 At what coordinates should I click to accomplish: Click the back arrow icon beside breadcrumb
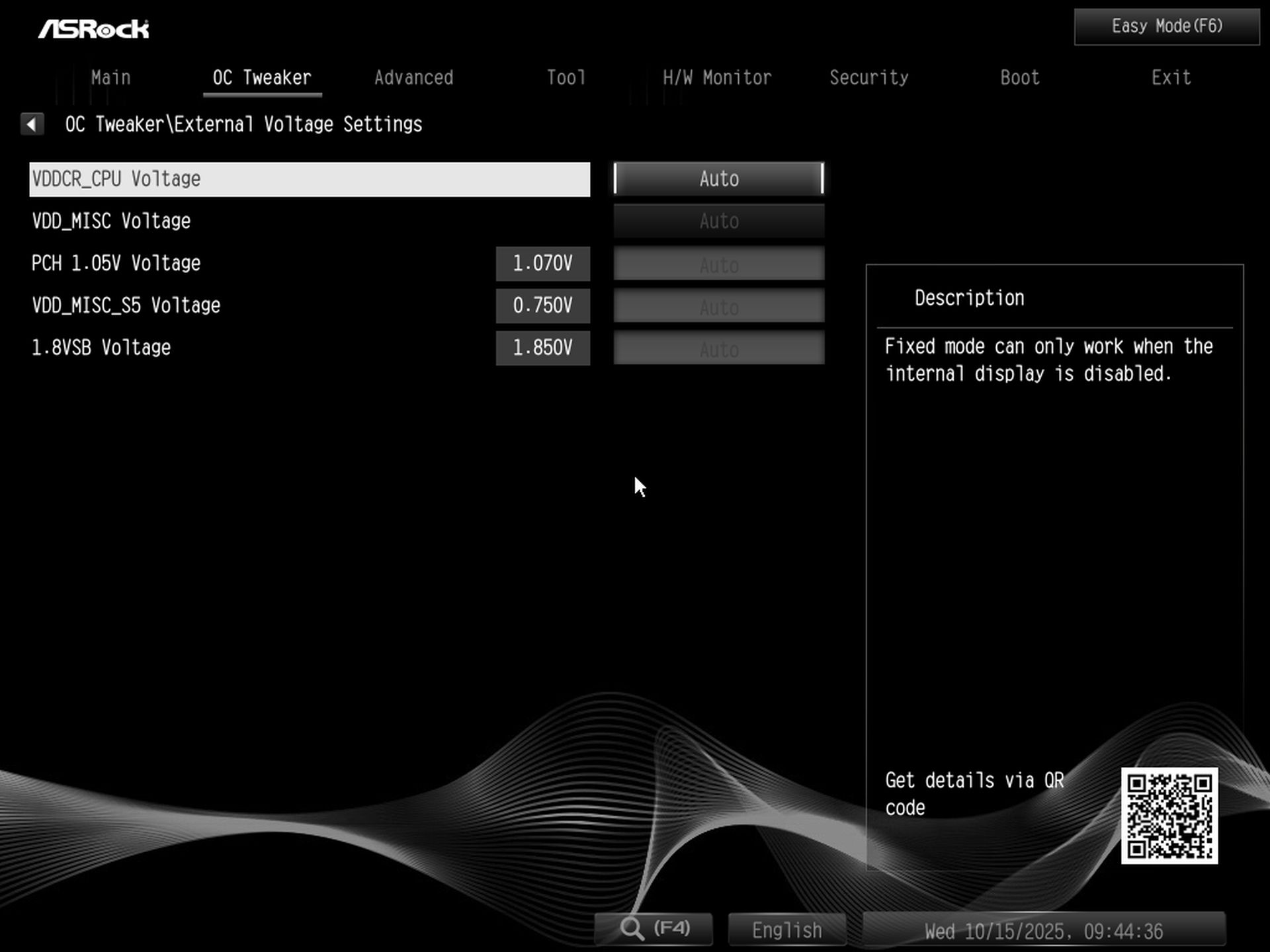click(32, 124)
